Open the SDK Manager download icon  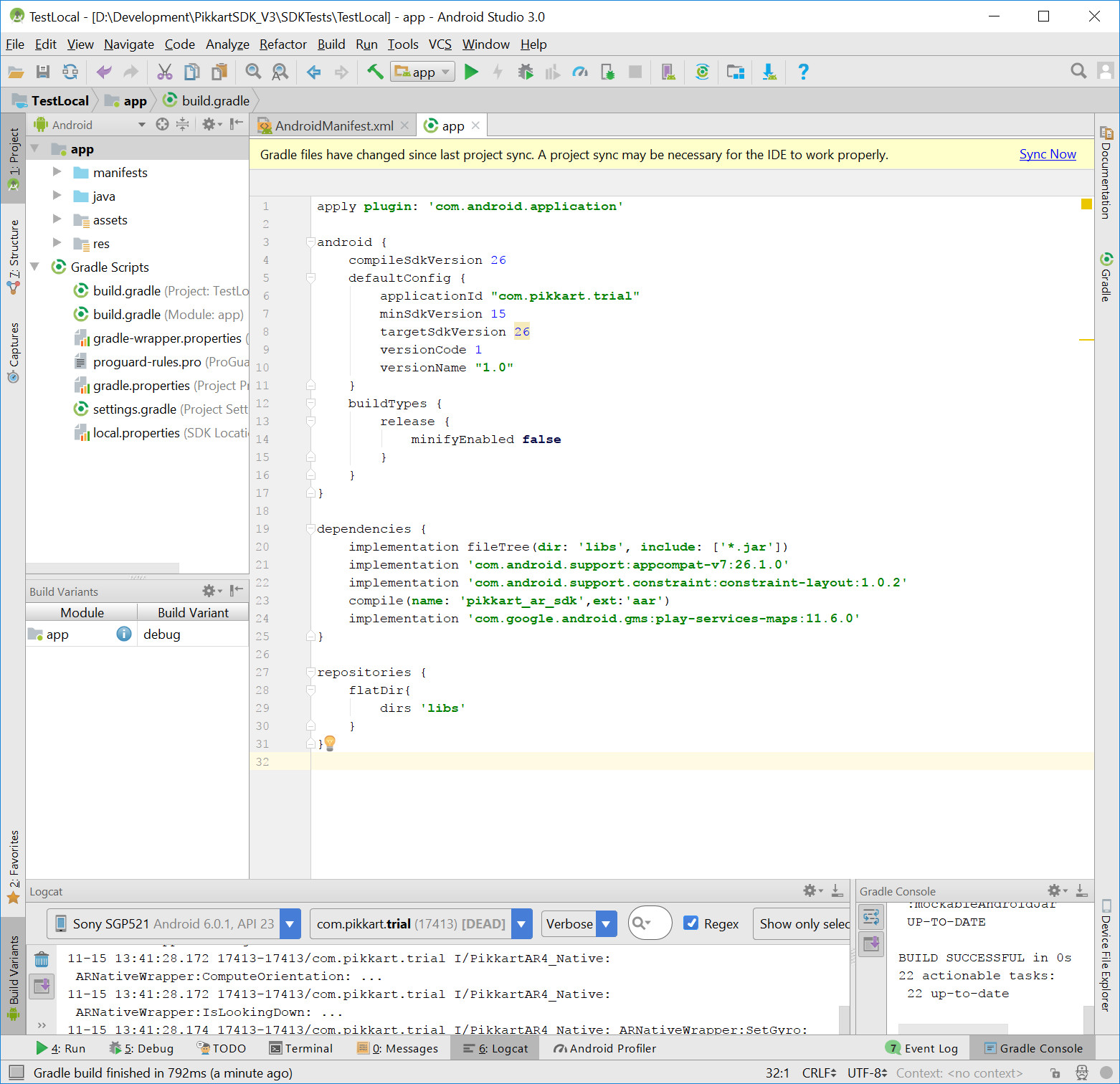tap(769, 72)
